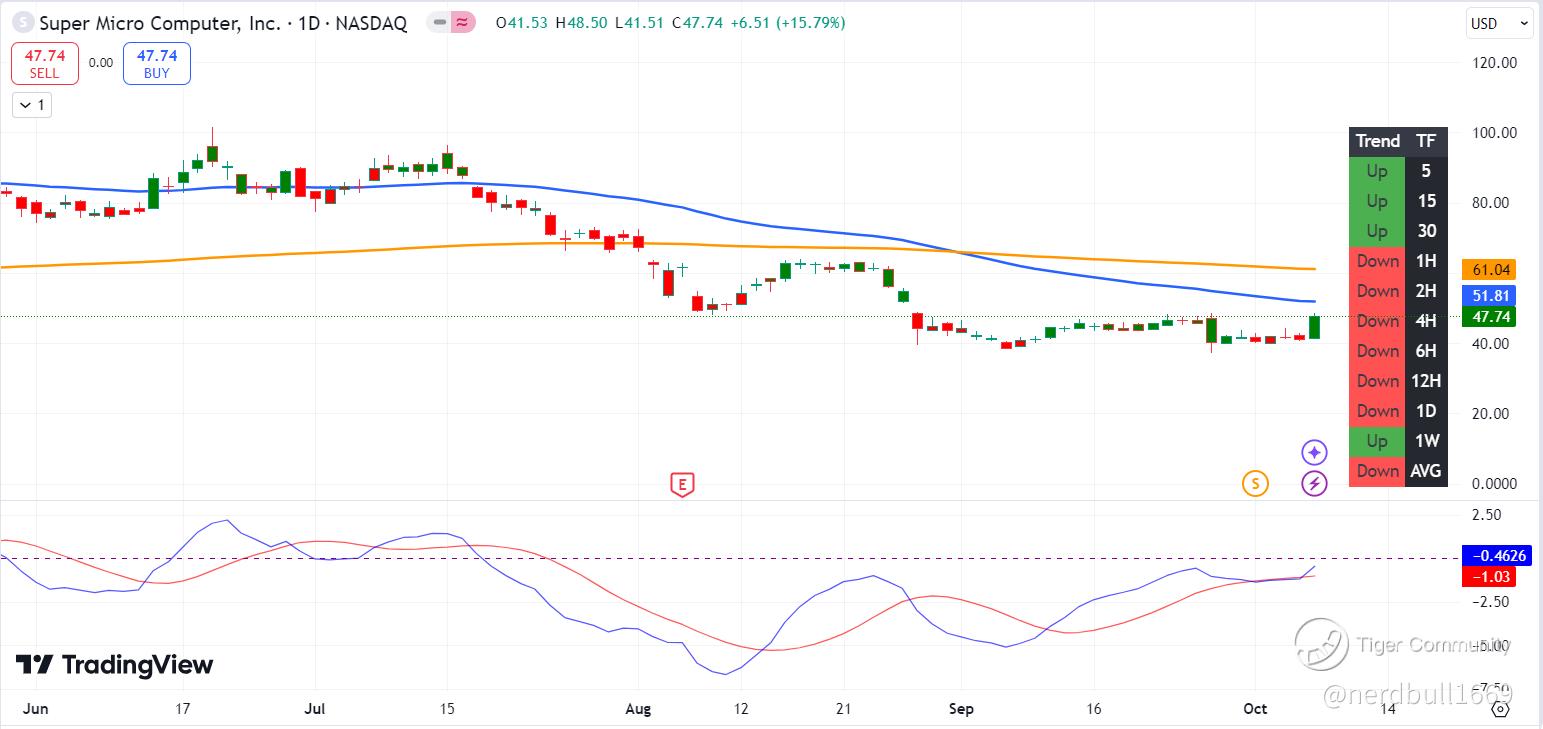Click the 2H timeframe cell
The image size is (1543, 729).
[x=1426, y=291]
